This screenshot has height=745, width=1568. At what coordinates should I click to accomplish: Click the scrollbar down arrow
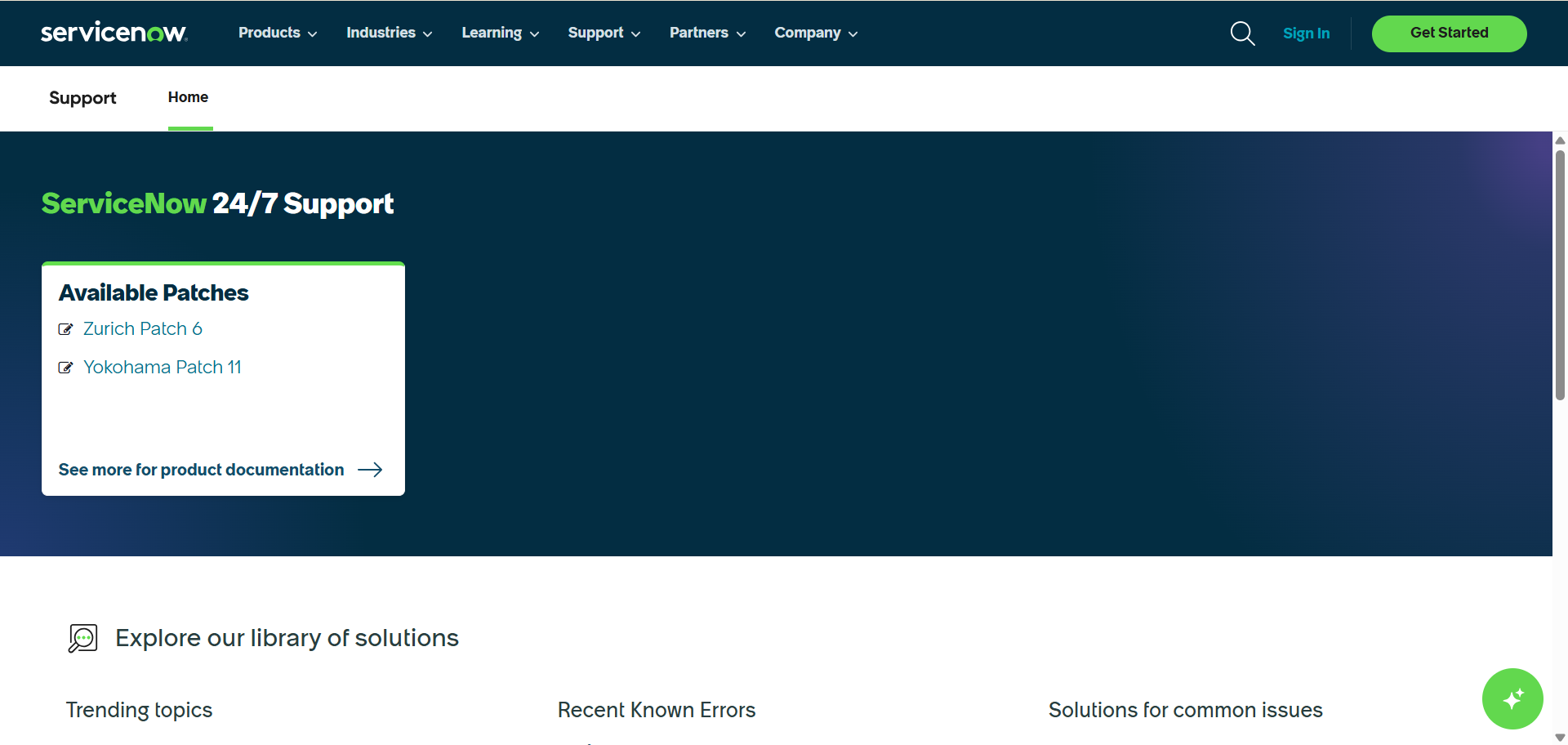1560,736
